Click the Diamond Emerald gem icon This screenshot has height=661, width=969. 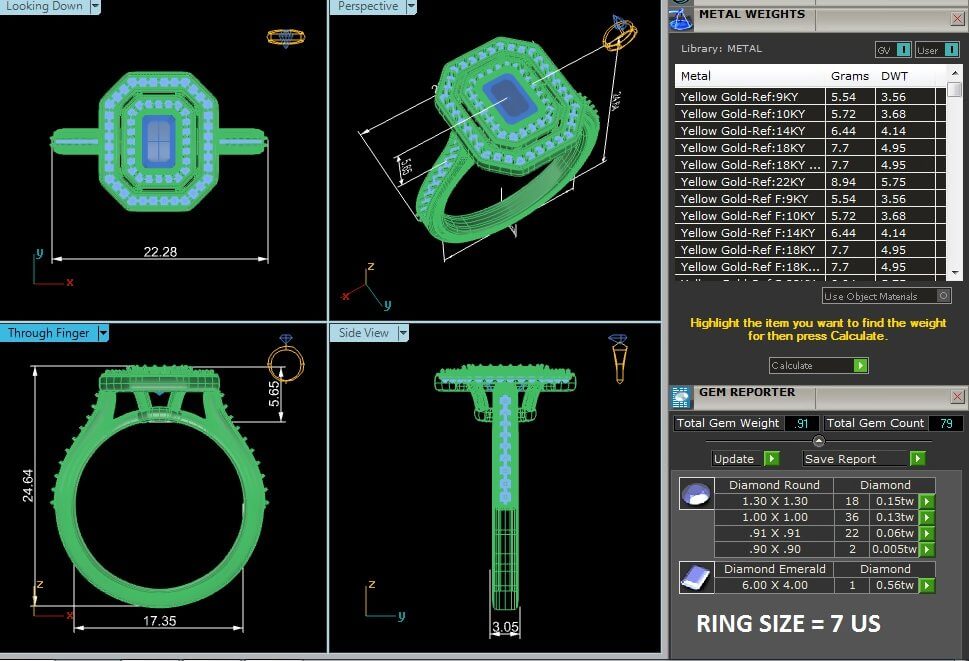pyautogui.click(x=696, y=577)
